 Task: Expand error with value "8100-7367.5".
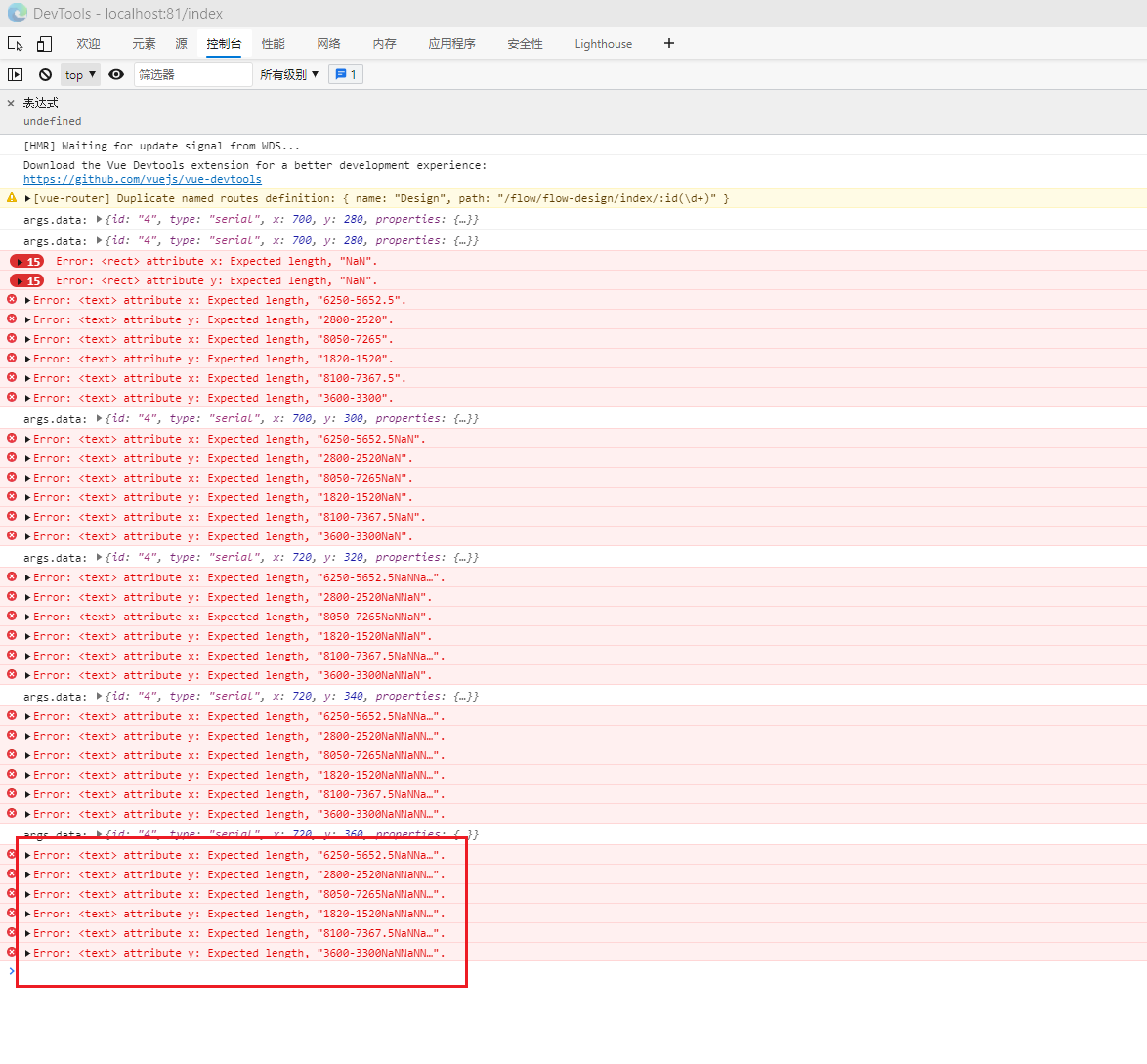(x=27, y=378)
